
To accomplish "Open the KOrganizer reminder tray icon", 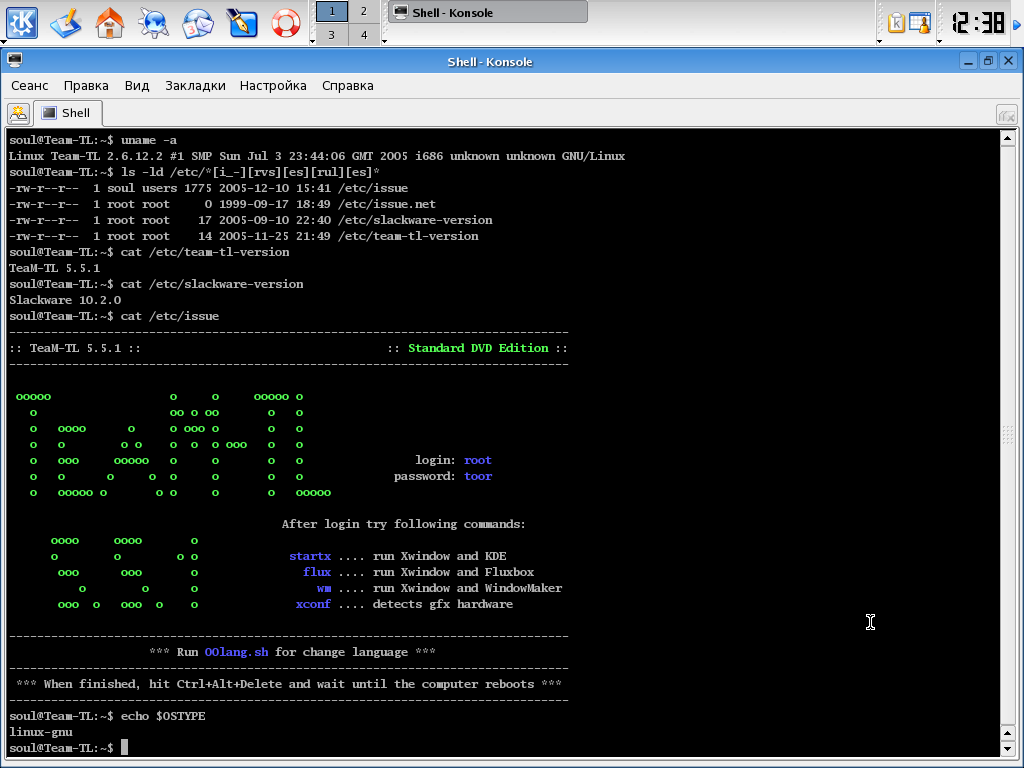I will point(920,23).
